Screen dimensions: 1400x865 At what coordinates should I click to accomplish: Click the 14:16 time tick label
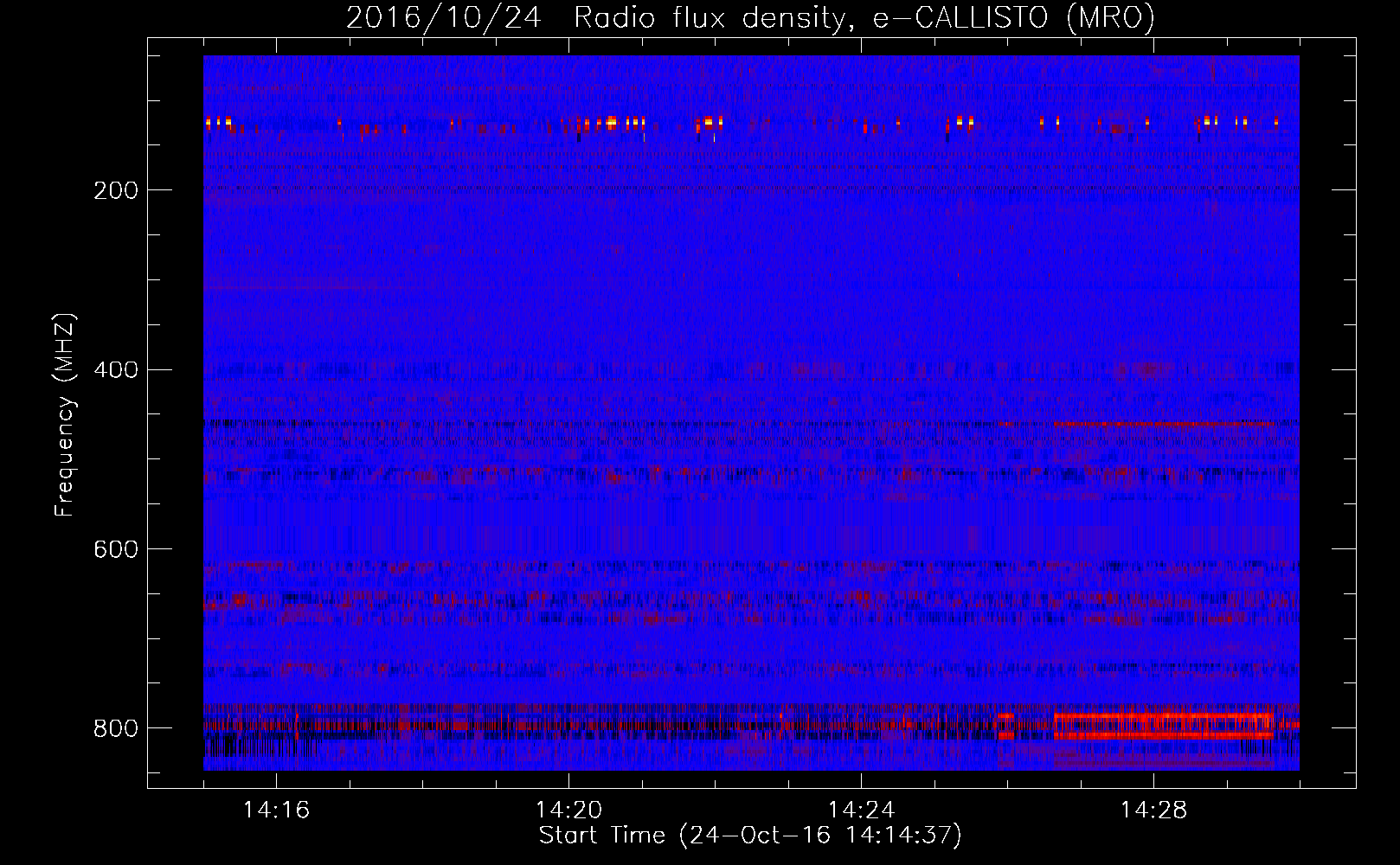[277, 811]
